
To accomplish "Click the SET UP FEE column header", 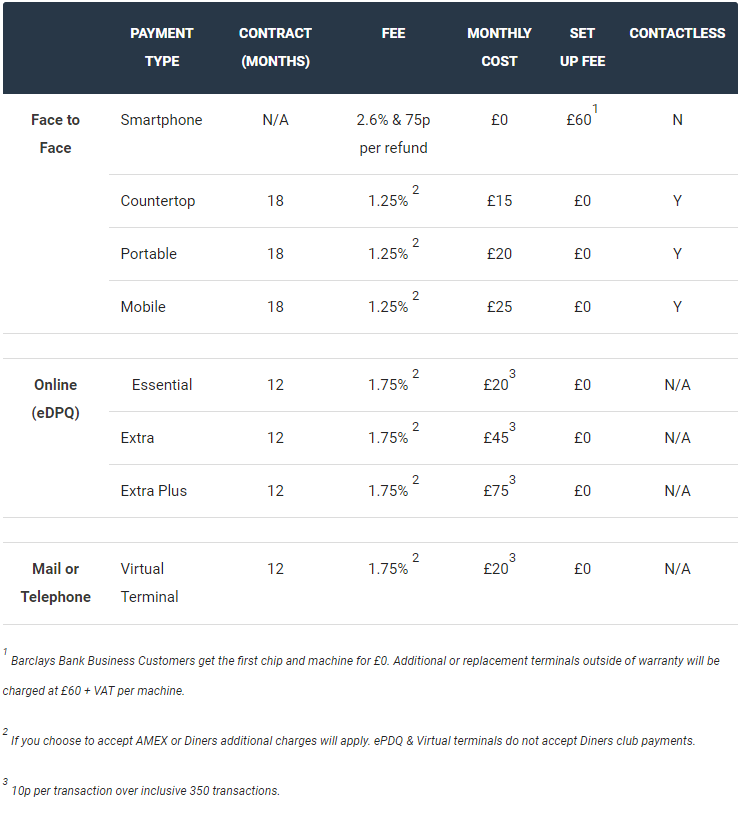I will tap(582, 47).
